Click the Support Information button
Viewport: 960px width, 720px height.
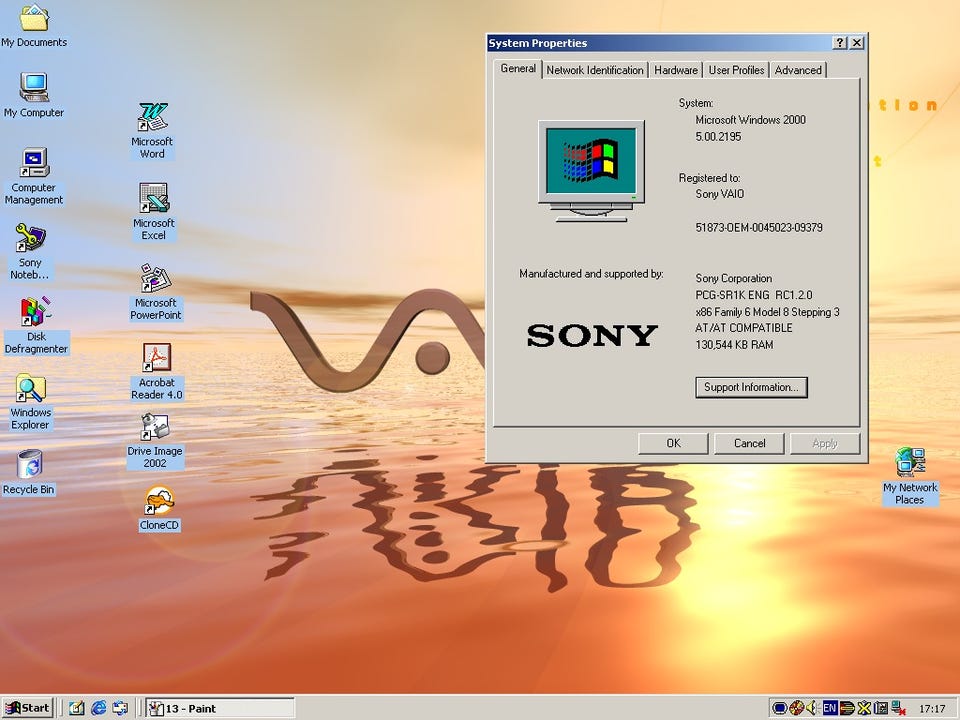pos(751,387)
